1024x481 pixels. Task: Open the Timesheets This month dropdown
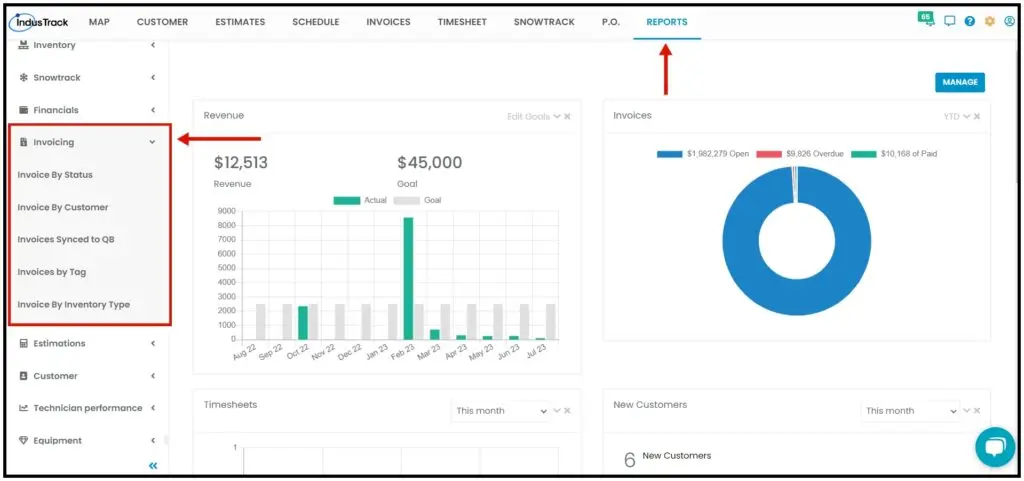point(501,411)
